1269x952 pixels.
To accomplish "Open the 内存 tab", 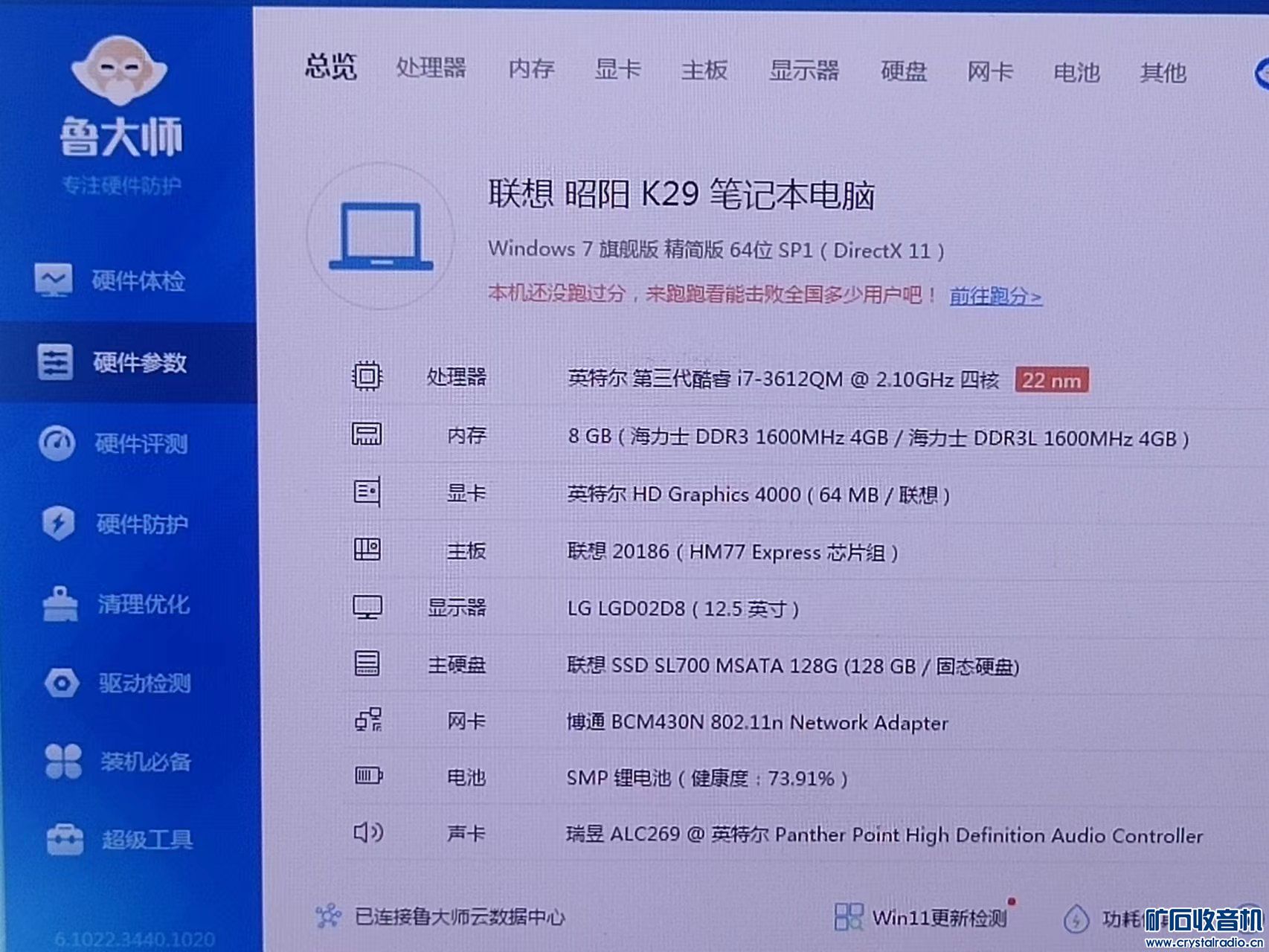I will [532, 69].
